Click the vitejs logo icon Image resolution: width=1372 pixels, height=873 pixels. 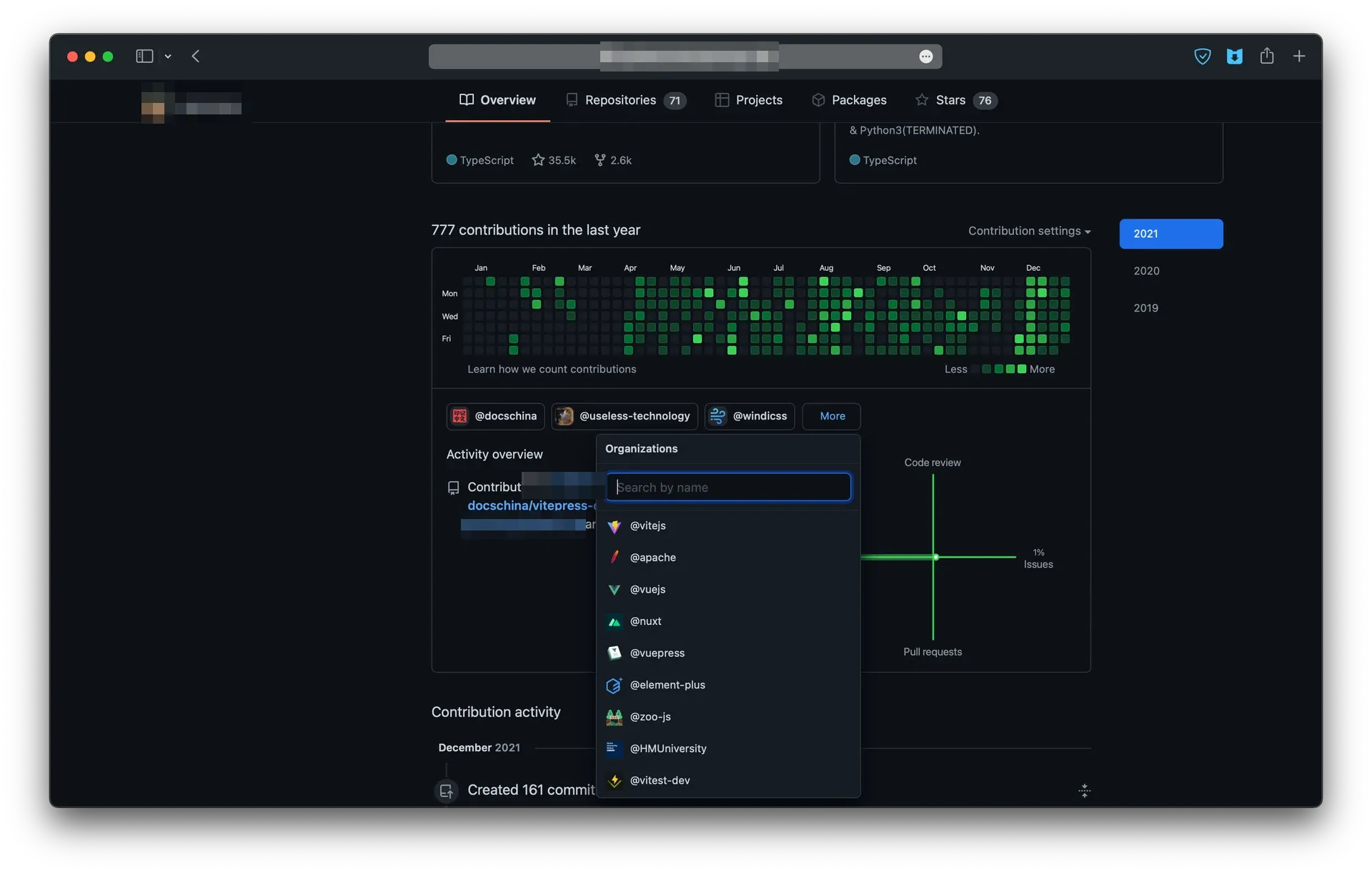pyautogui.click(x=614, y=526)
